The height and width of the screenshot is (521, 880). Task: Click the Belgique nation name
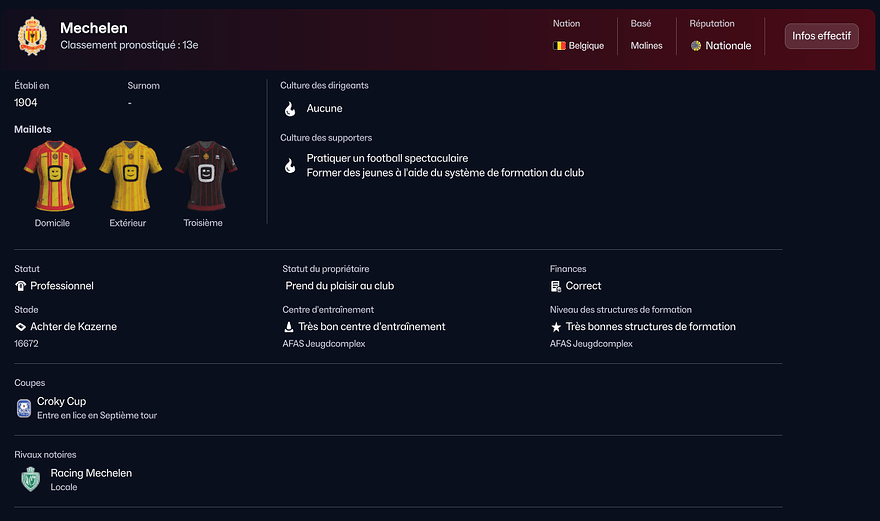tap(586, 46)
